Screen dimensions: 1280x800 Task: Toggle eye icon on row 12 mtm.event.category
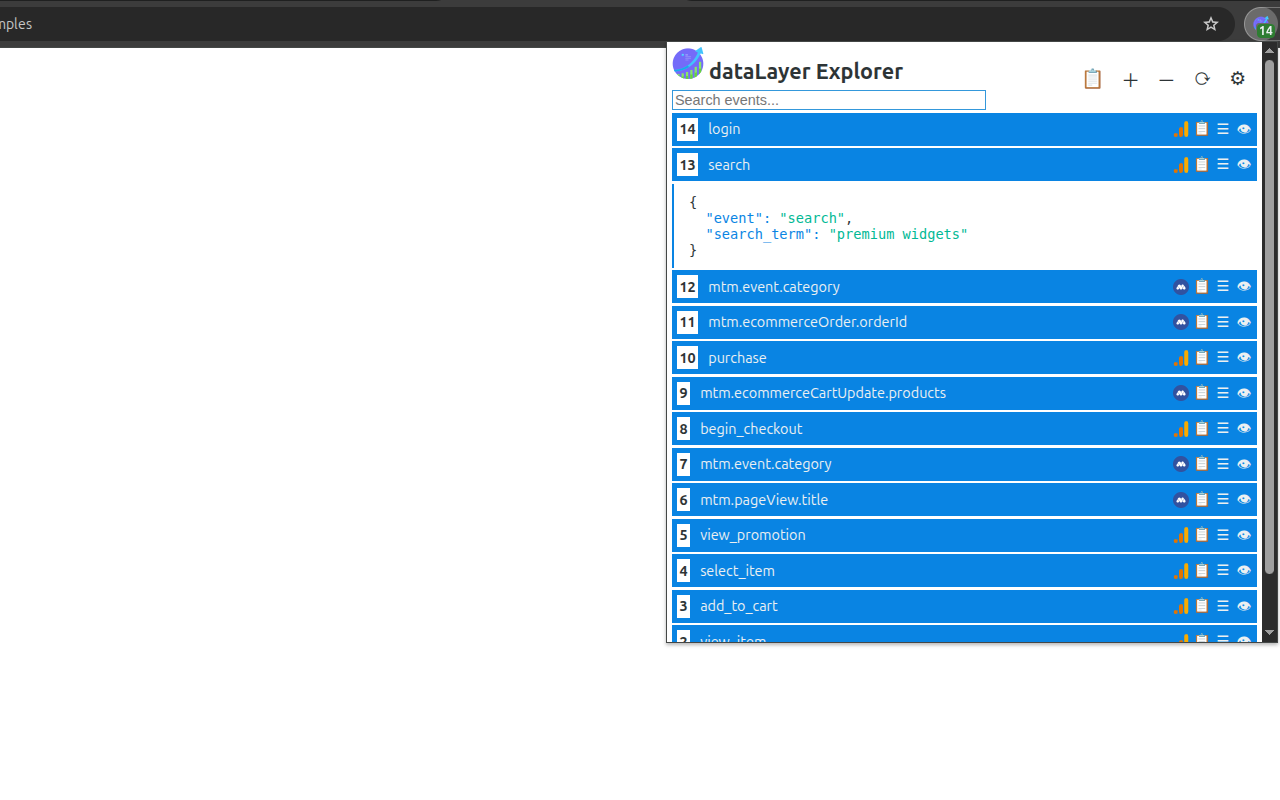[x=1244, y=287]
